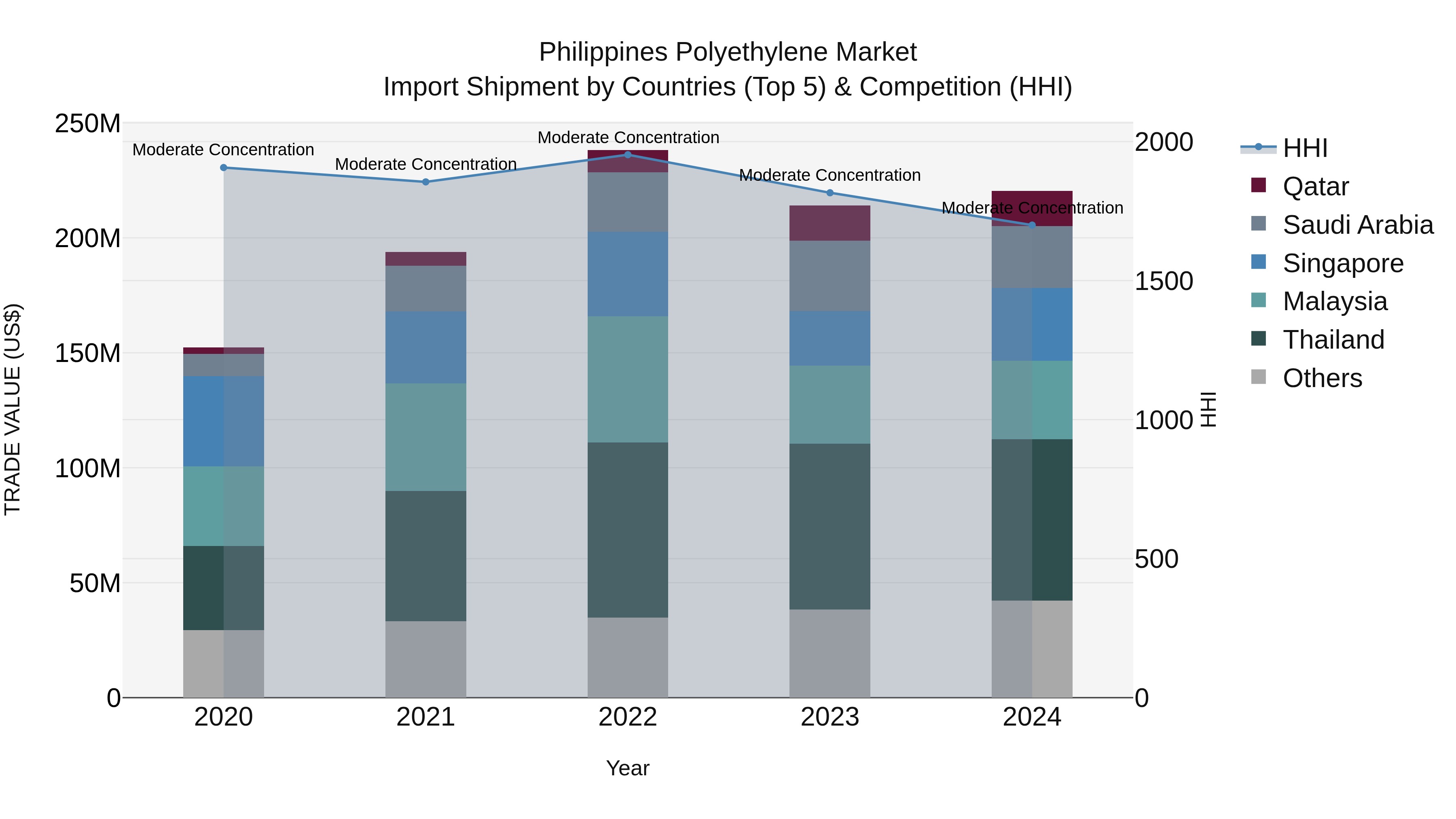This screenshot has height=819, width=1456.
Task: Click the 250M y-axis tick label
Action: coord(88,123)
